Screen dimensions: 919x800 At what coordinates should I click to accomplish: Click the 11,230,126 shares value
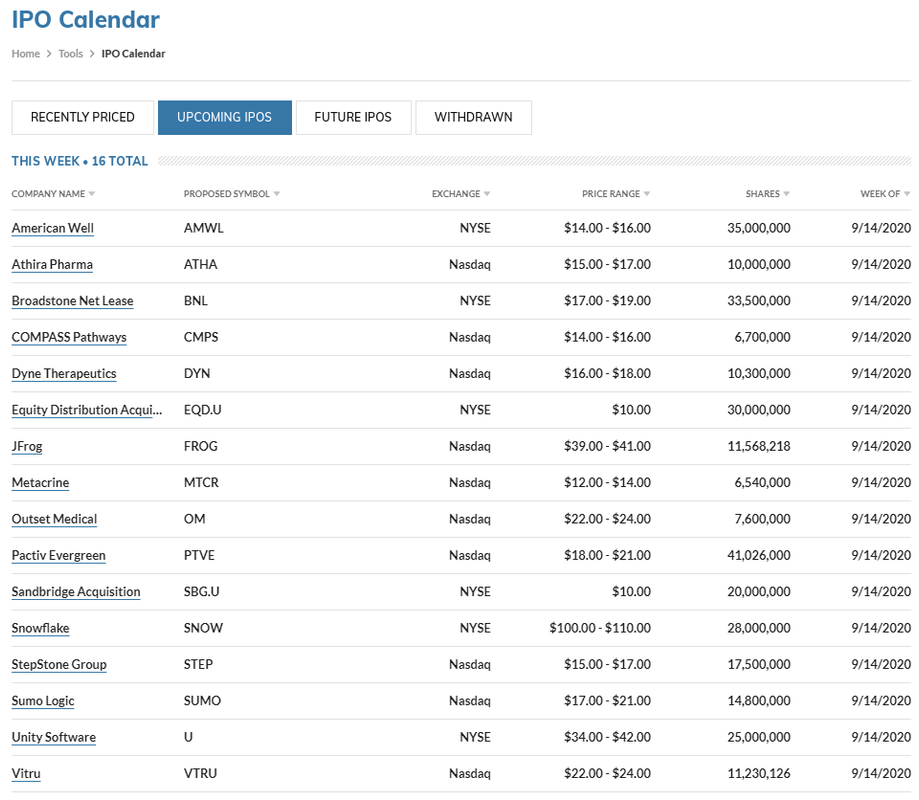[759, 774]
